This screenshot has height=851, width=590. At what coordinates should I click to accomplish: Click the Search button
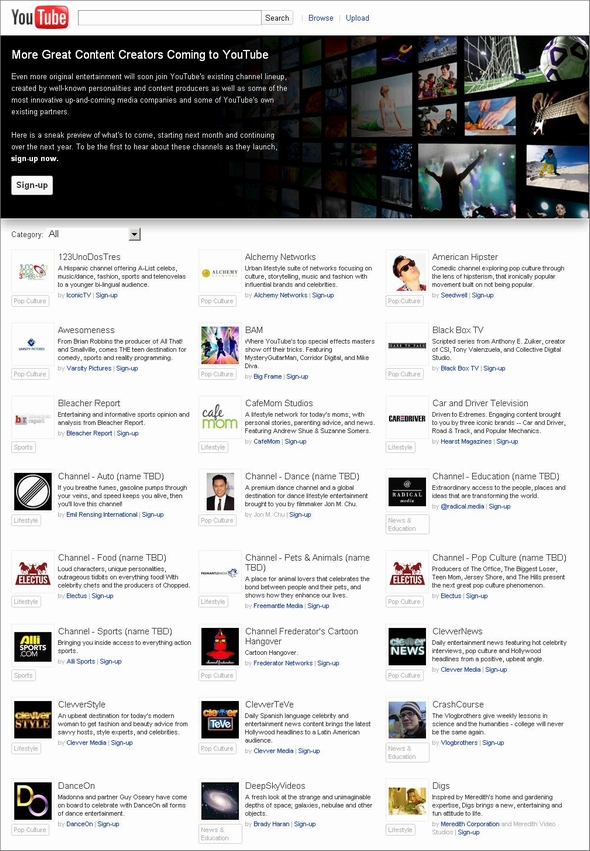(277, 17)
